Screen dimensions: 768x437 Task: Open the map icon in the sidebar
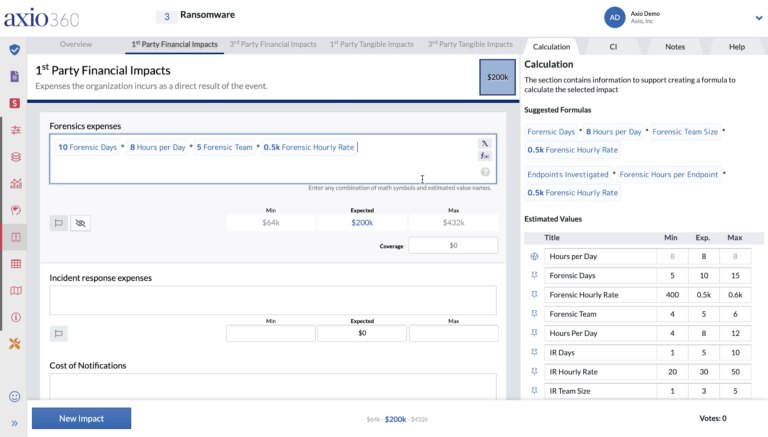[x=16, y=291]
